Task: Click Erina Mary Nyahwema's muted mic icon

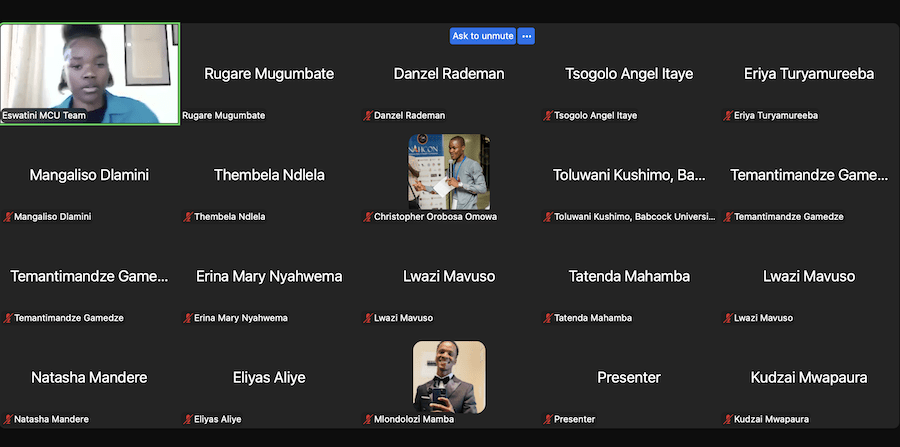Action: [188, 318]
